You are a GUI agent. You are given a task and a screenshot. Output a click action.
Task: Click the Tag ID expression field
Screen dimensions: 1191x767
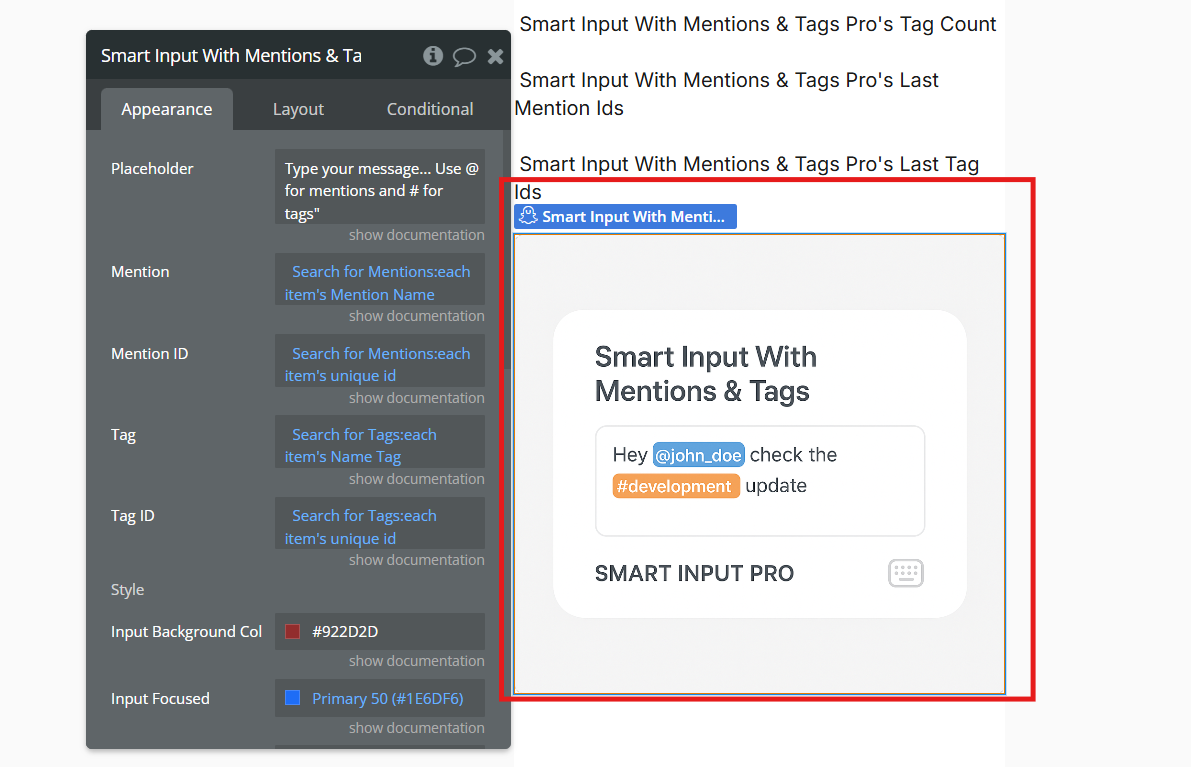(x=380, y=526)
